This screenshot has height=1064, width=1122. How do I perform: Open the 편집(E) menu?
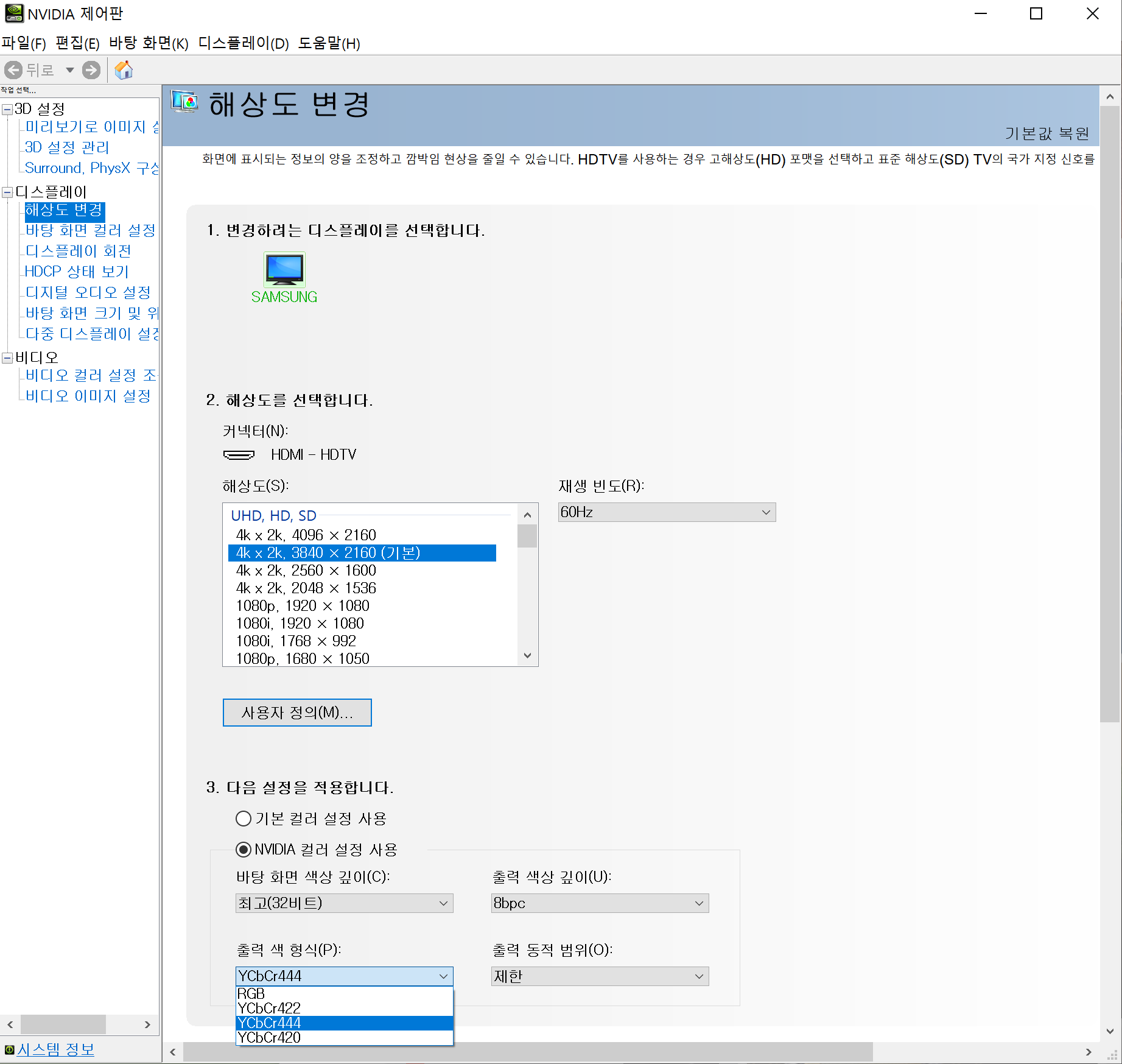point(77,43)
